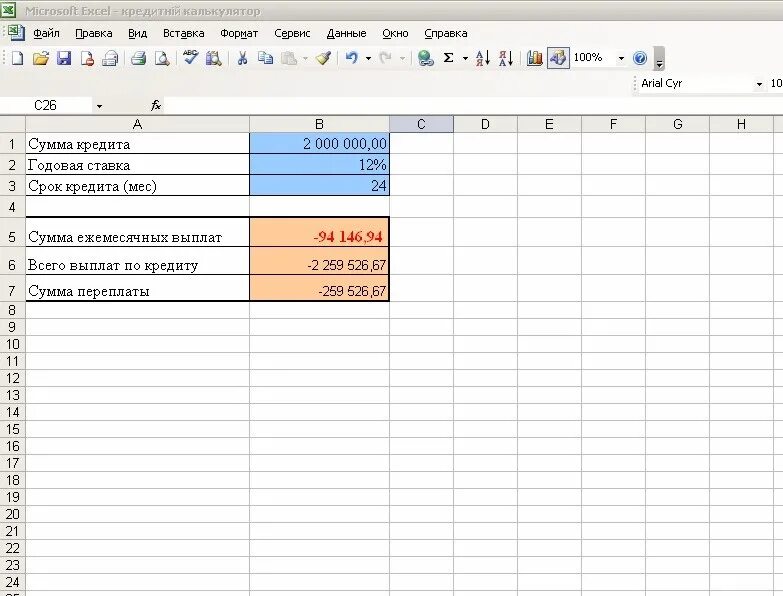The image size is (783, 596).
Task: Select the -2 259 526,67 cell
Action: coord(320,261)
